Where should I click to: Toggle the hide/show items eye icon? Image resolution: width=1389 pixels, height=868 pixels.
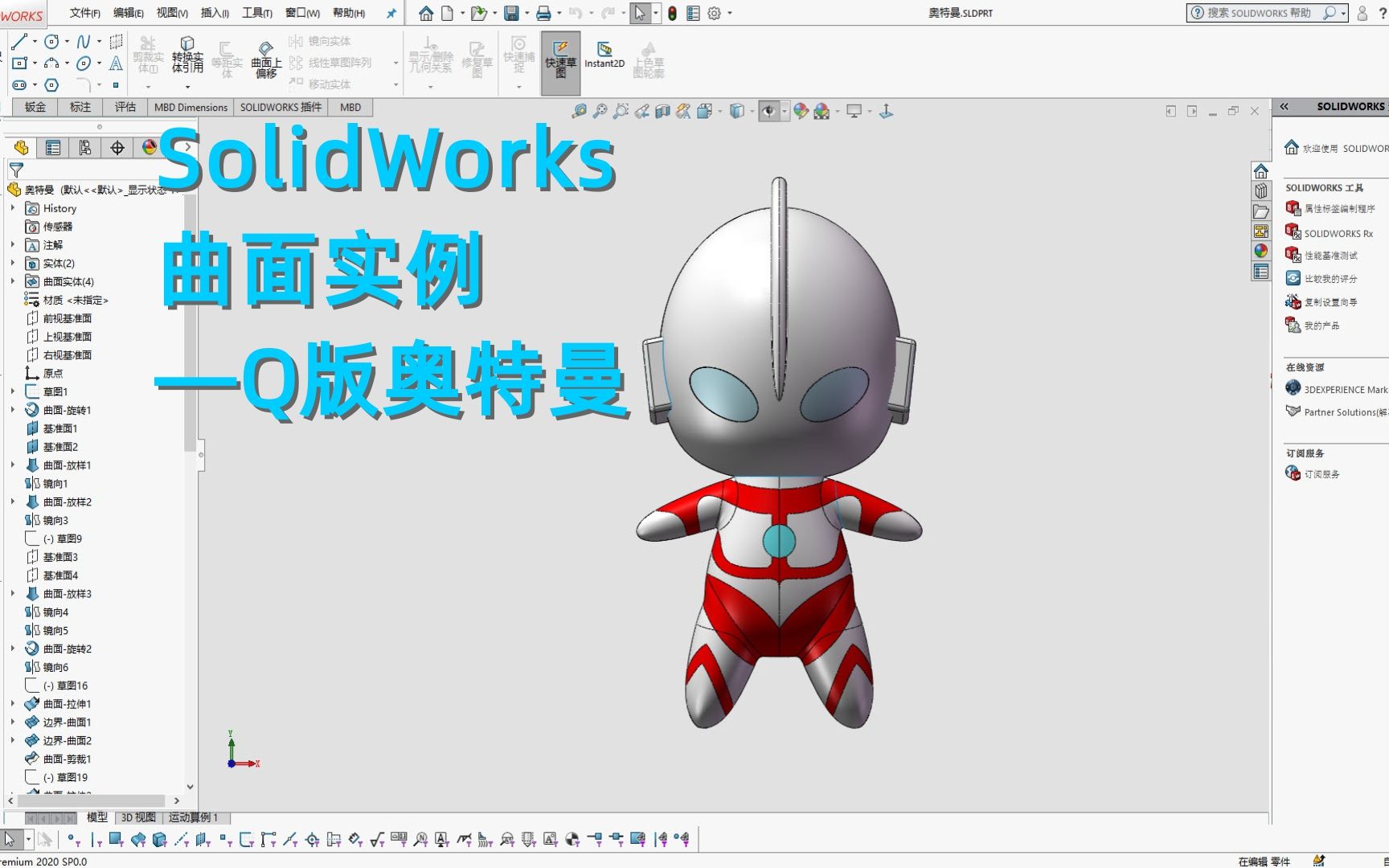pos(770,110)
